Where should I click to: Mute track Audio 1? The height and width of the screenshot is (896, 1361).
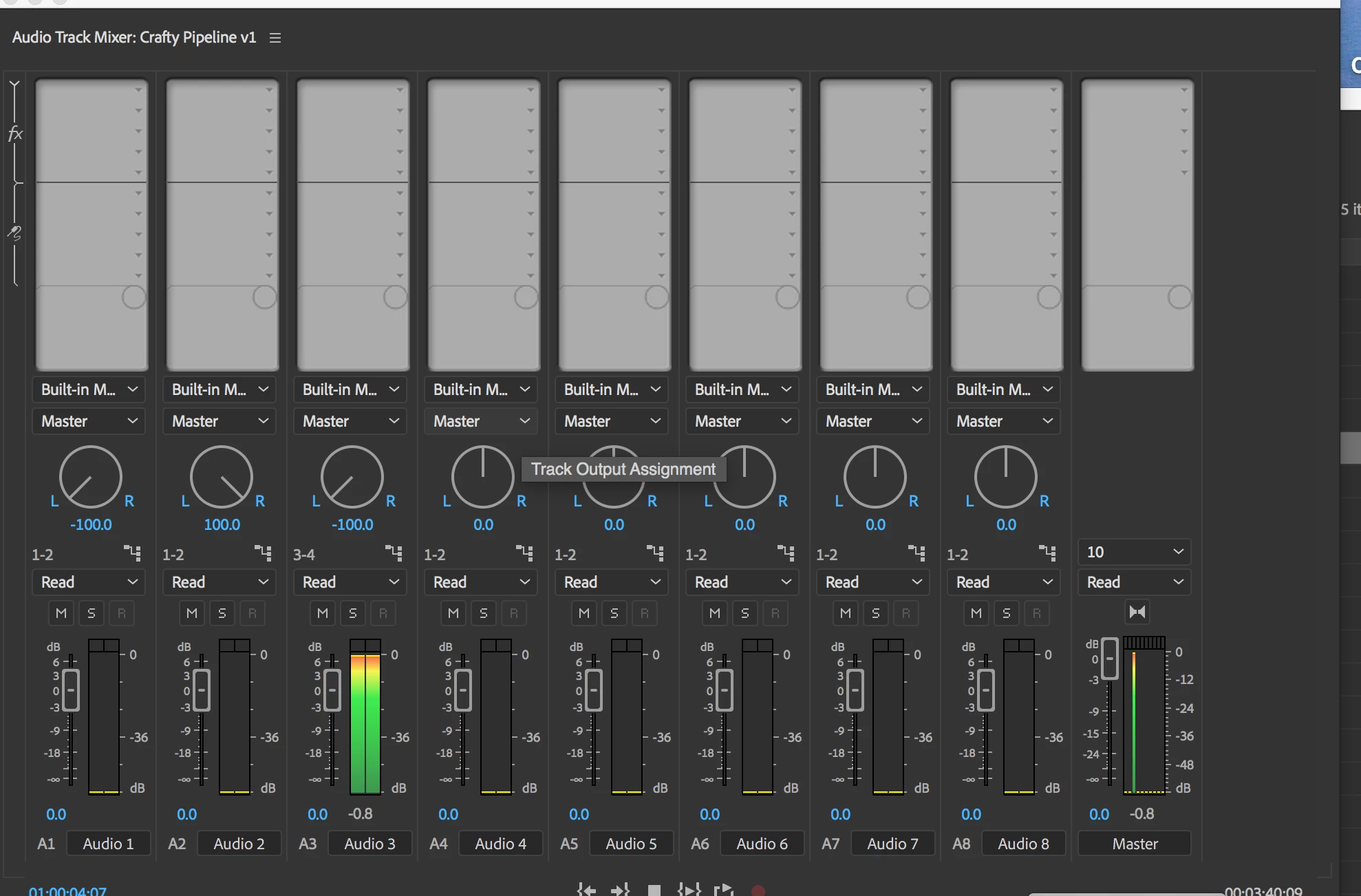click(x=61, y=613)
